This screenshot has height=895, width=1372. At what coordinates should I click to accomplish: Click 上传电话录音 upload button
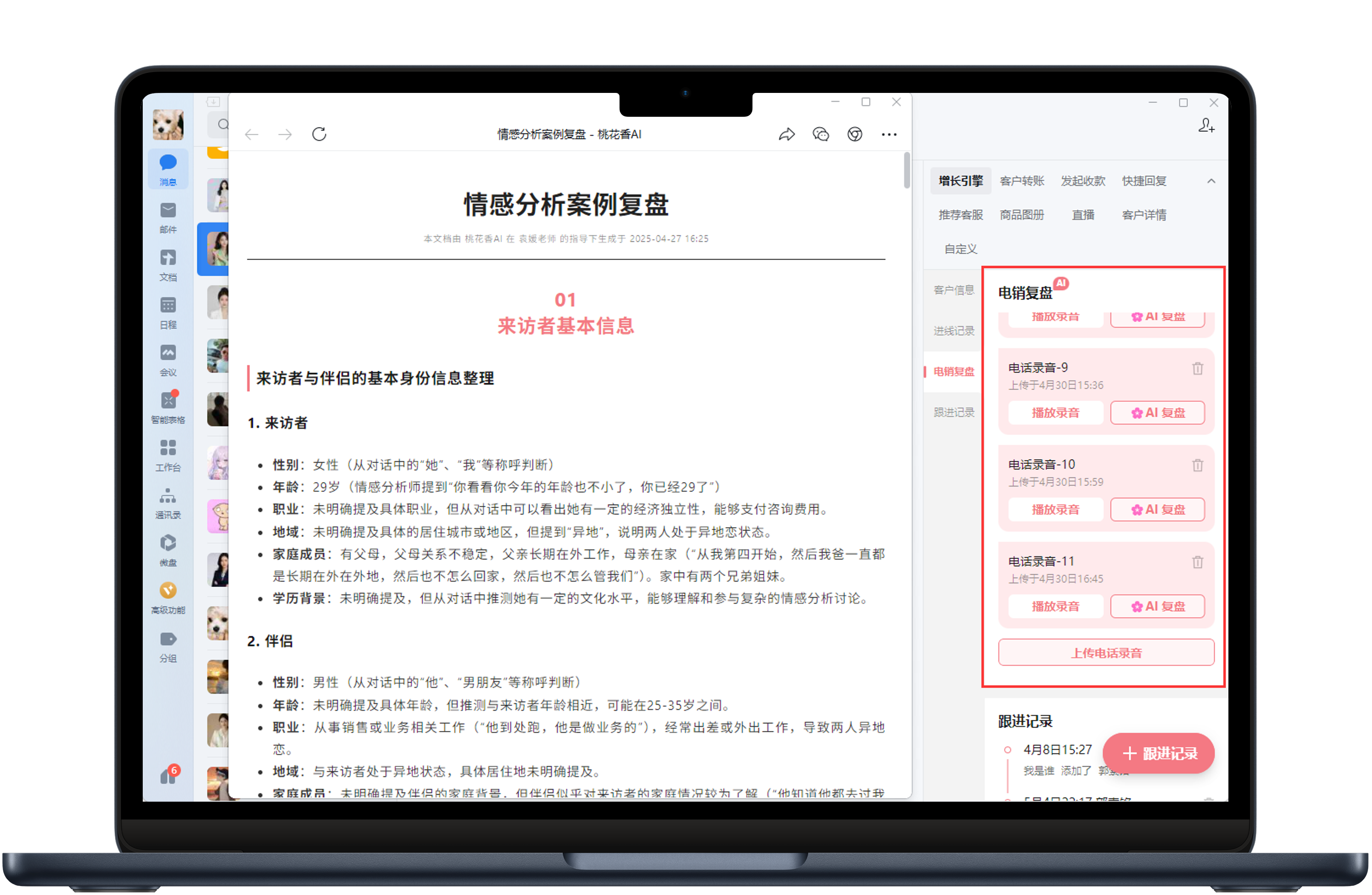click(x=1106, y=653)
